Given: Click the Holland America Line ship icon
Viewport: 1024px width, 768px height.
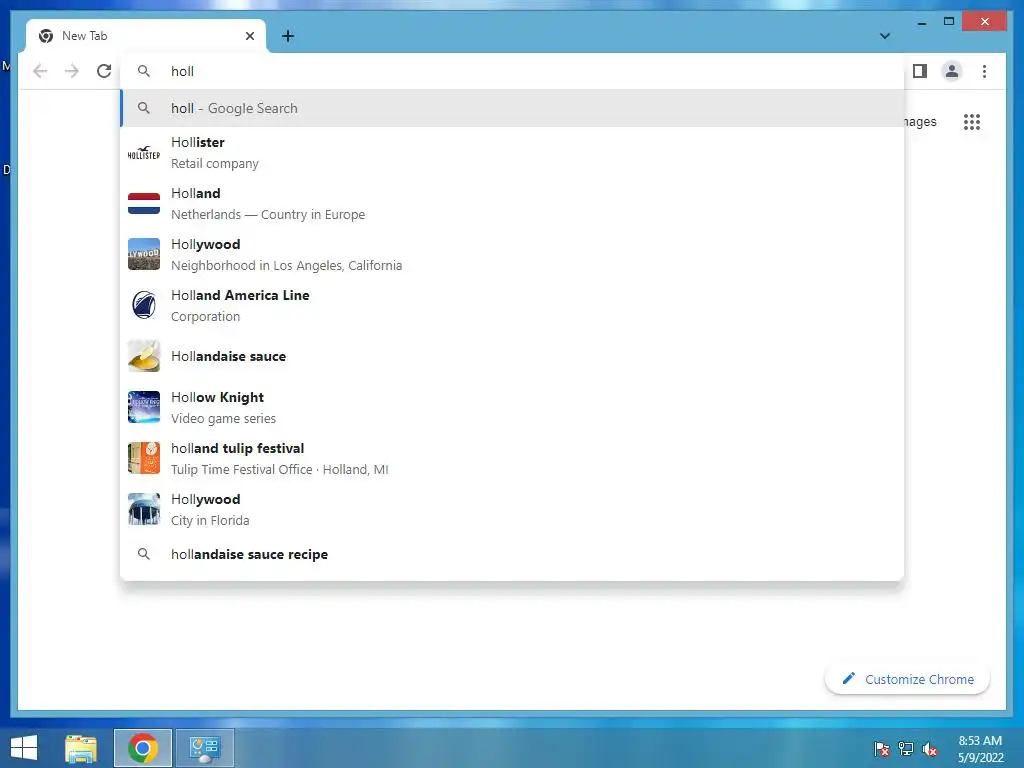Looking at the screenshot, I should [x=144, y=306].
